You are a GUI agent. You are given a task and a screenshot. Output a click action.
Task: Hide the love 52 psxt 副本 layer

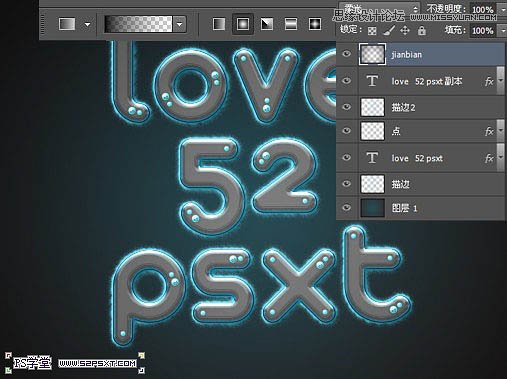(347, 81)
